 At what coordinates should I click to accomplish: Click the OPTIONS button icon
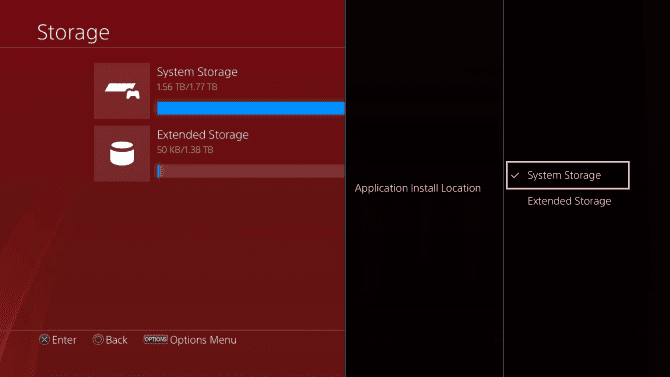156,339
